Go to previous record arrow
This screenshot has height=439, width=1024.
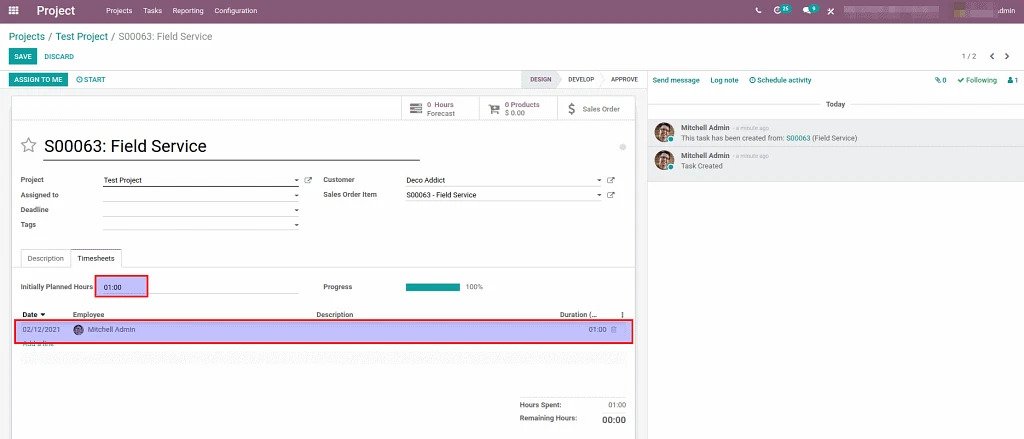coord(992,56)
